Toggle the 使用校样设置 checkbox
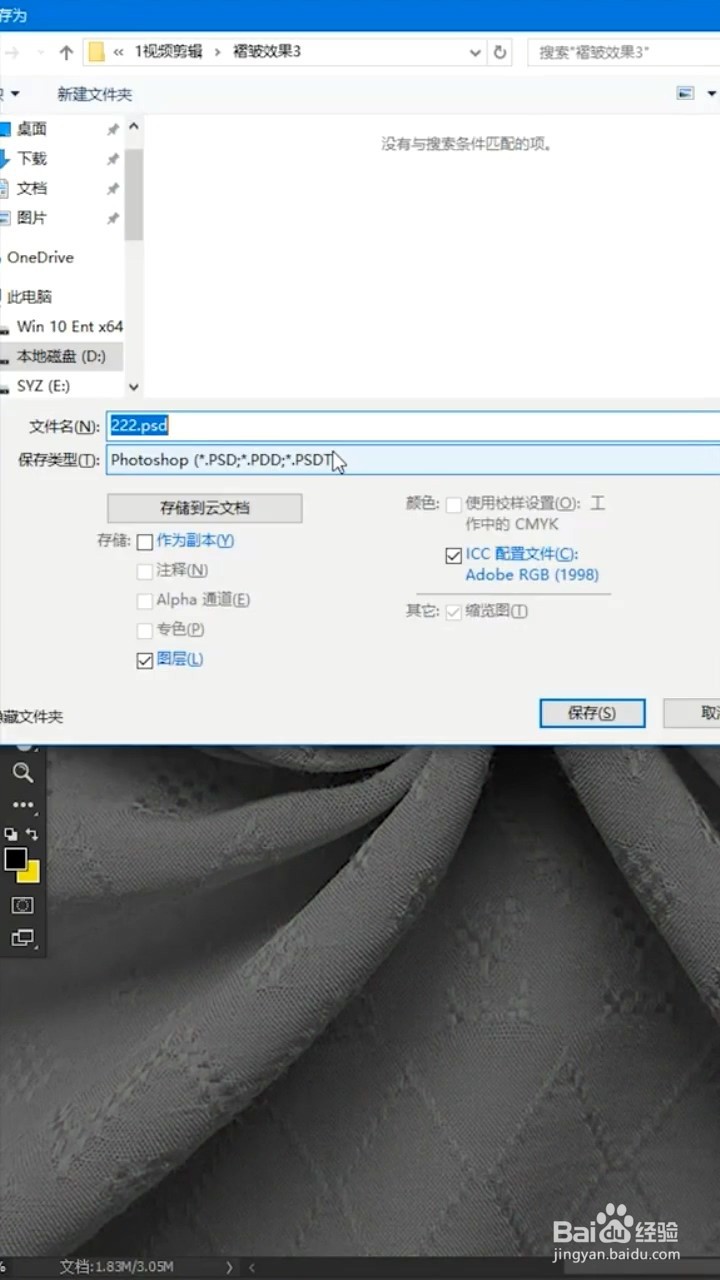This screenshot has height=1280, width=720. pos(454,504)
